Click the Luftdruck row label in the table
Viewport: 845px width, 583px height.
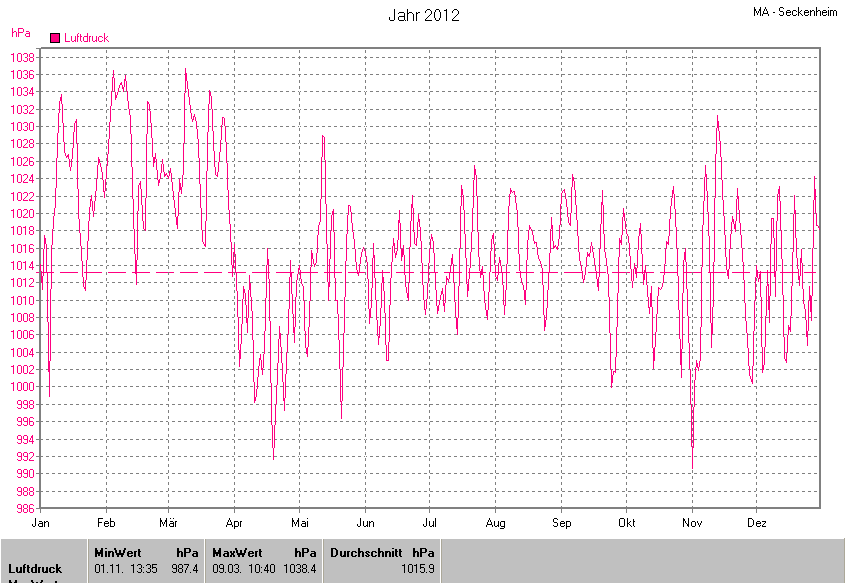[35, 568]
